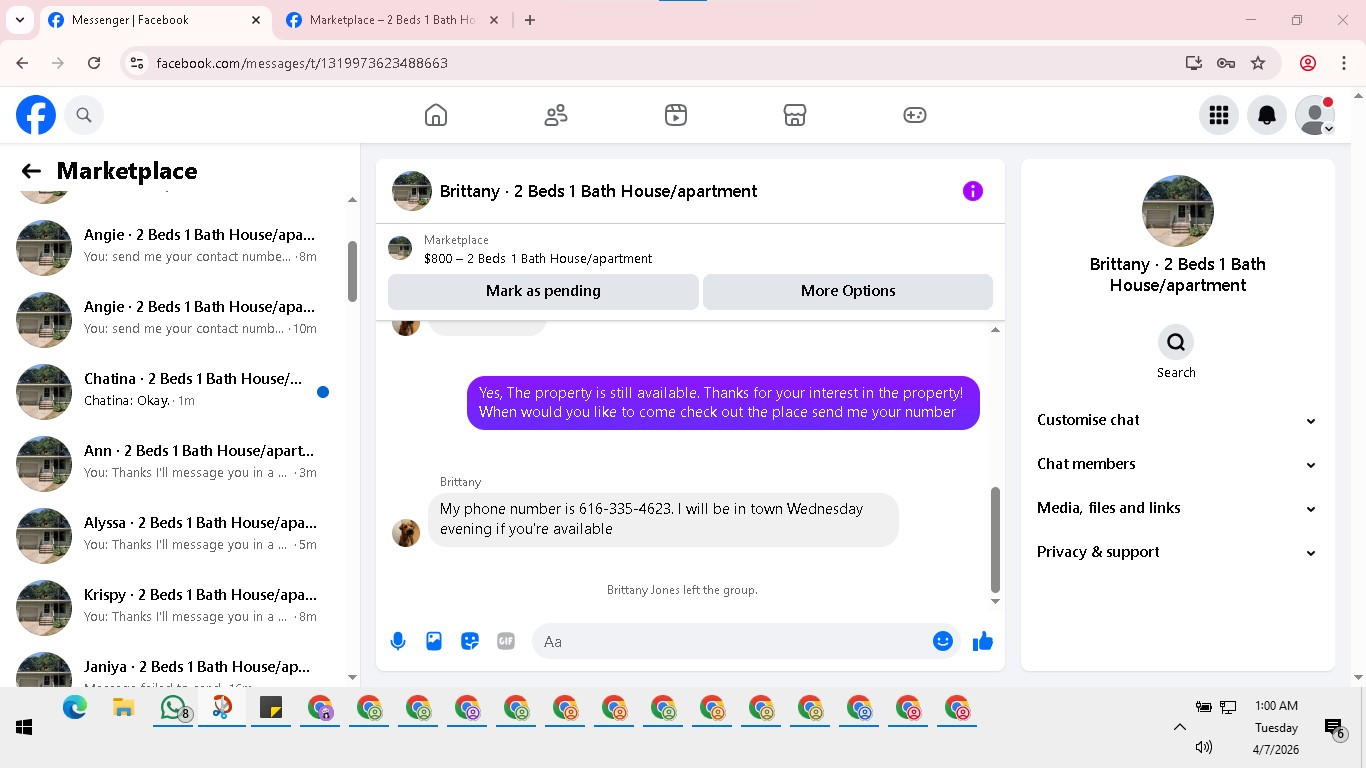This screenshot has width=1366, height=768.
Task: Record a voice clip with microphone icon
Action: click(398, 641)
